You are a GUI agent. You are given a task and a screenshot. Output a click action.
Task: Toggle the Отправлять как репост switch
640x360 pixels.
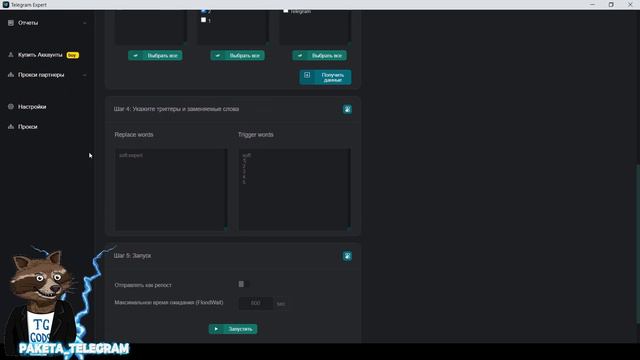coord(244,284)
